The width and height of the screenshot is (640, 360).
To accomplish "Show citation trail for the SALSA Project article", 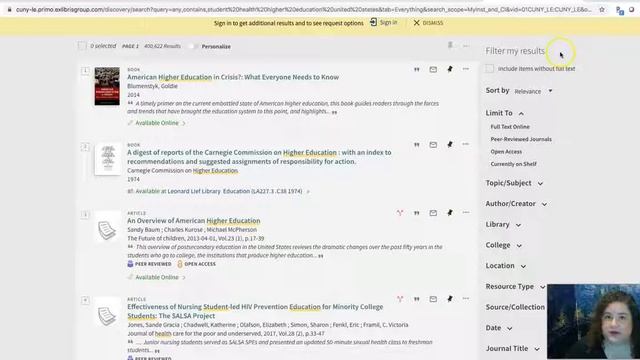I will click(400, 299).
